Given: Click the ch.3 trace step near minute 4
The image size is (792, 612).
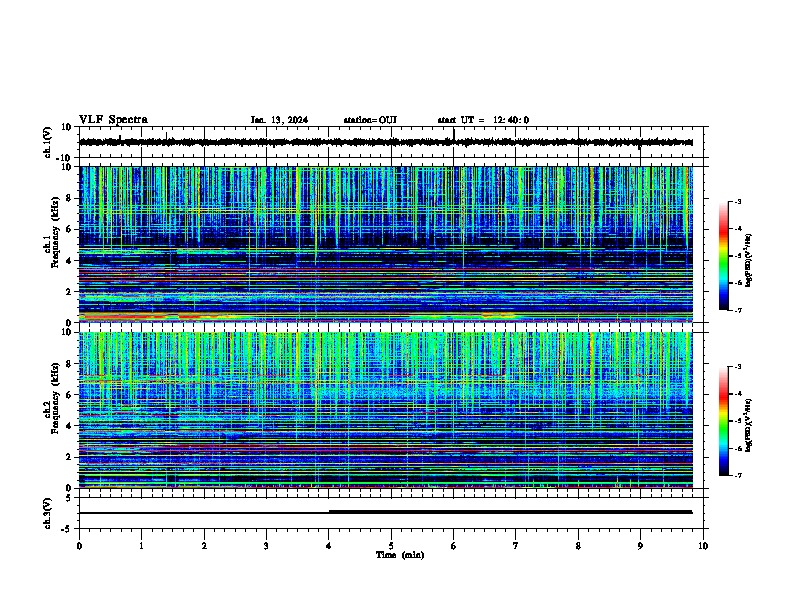Looking at the screenshot, I should [x=329, y=512].
